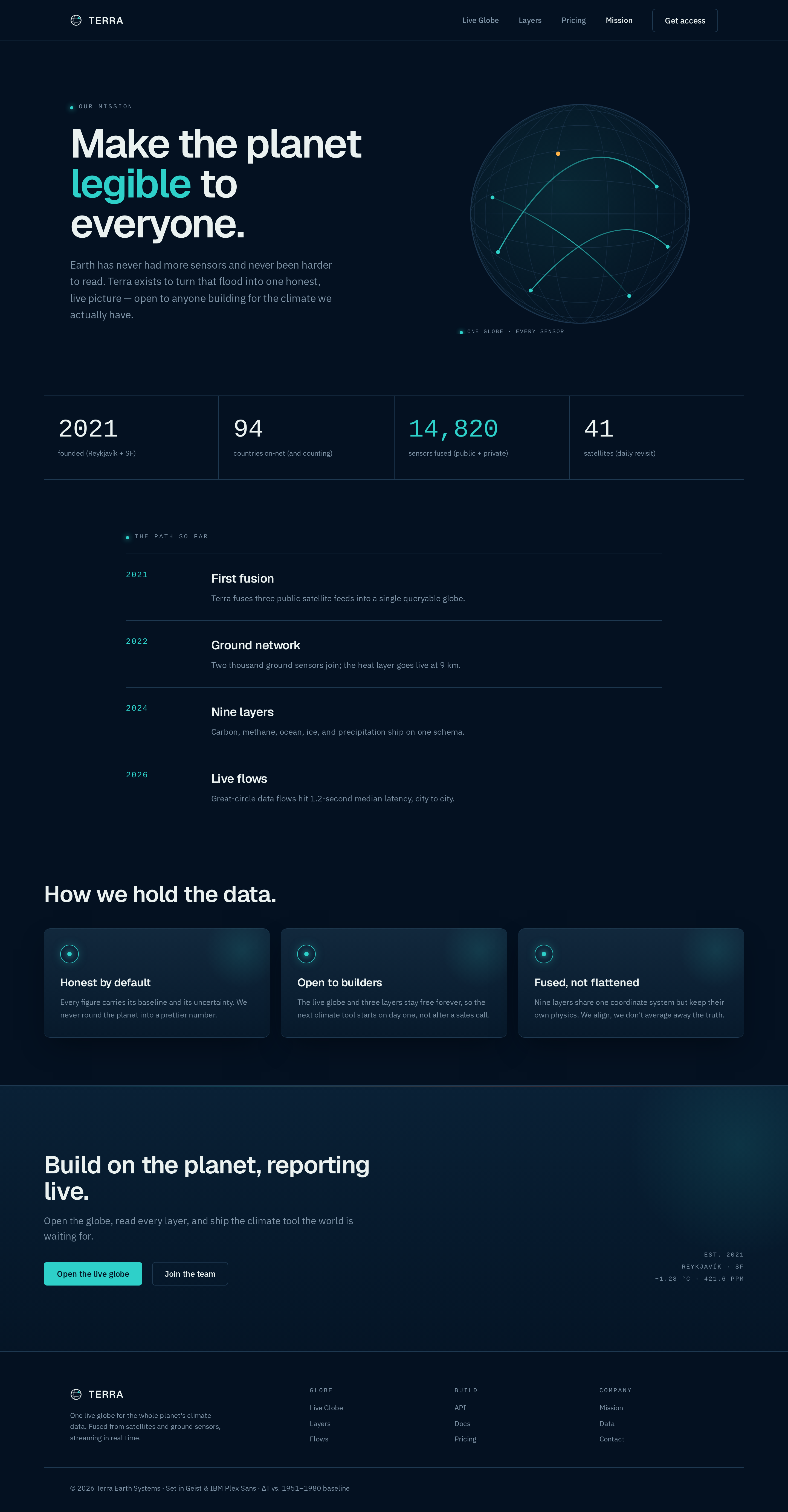This screenshot has width=788, height=1512.
Task: Click the Honest by default card title
Action: [x=105, y=982]
